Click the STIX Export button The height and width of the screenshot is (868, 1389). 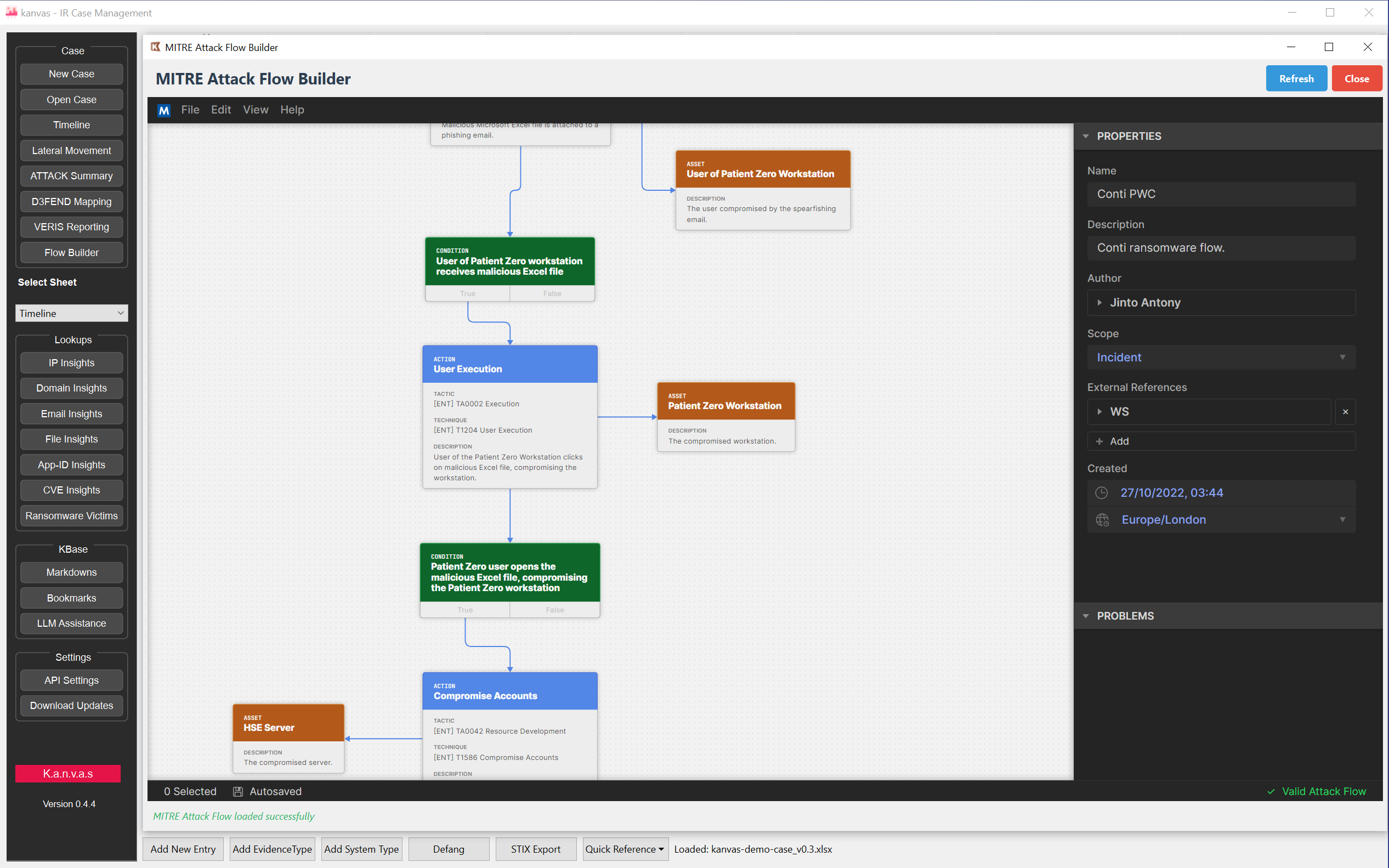pyautogui.click(x=536, y=849)
